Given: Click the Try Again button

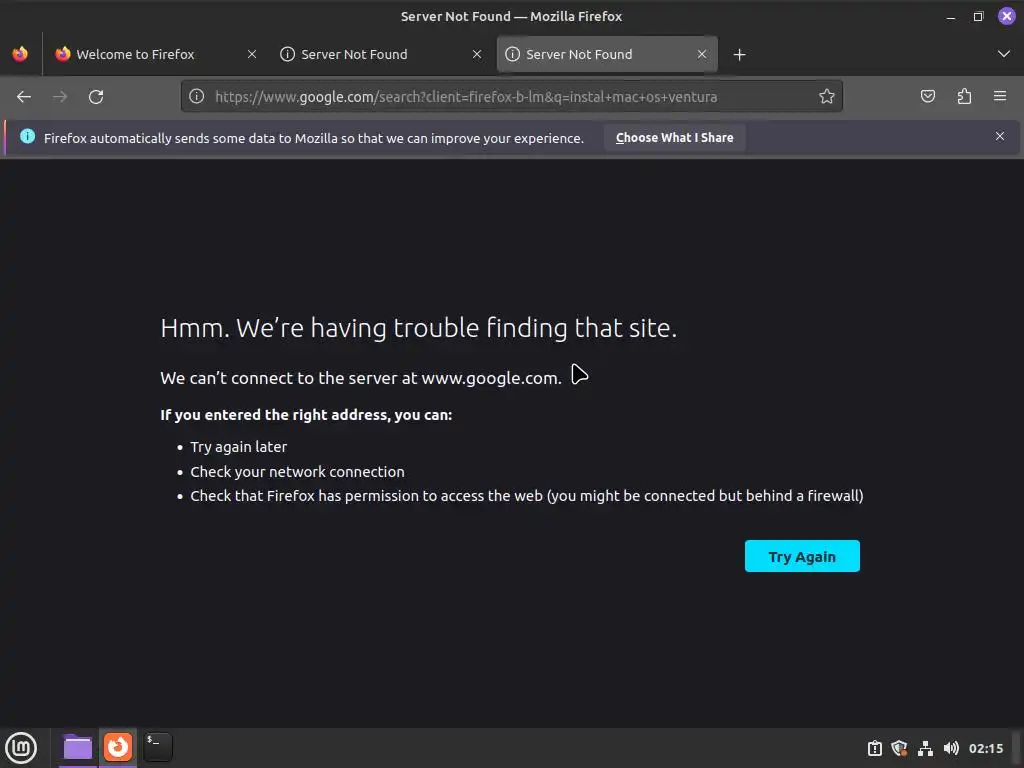Looking at the screenshot, I should pyautogui.click(x=802, y=556).
